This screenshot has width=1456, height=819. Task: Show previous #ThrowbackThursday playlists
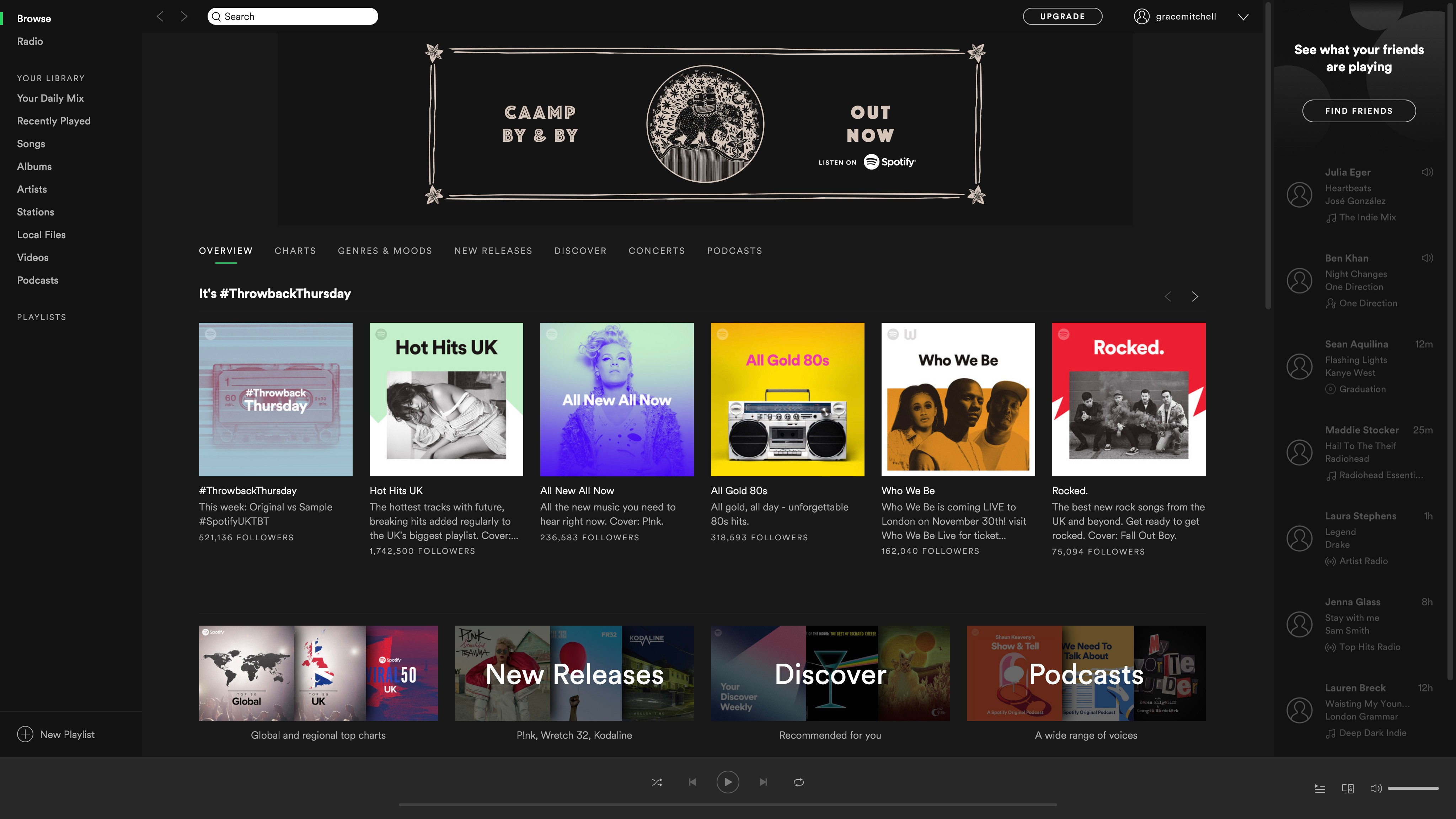[x=1168, y=297]
